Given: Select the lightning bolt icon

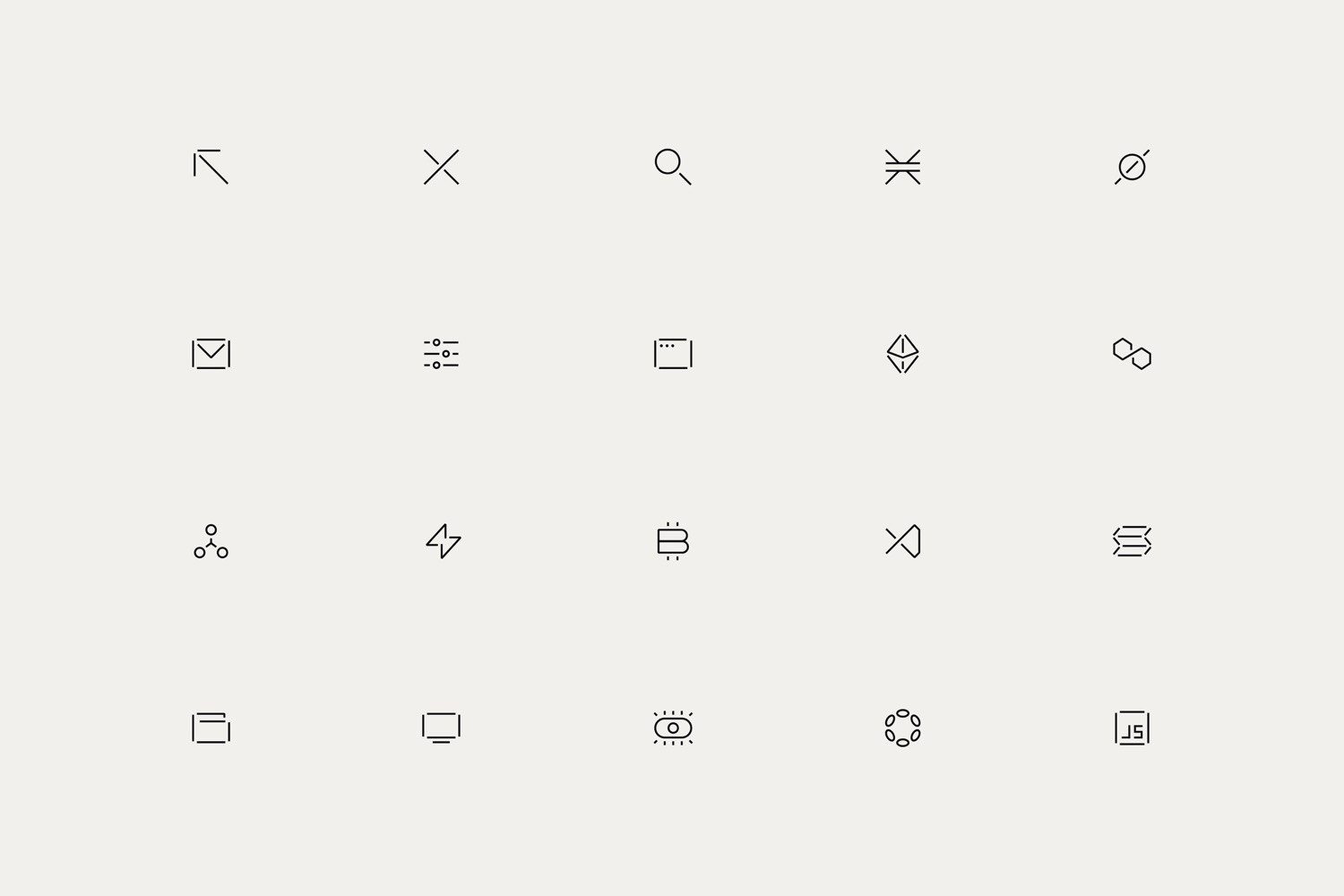Looking at the screenshot, I should tap(444, 541).
